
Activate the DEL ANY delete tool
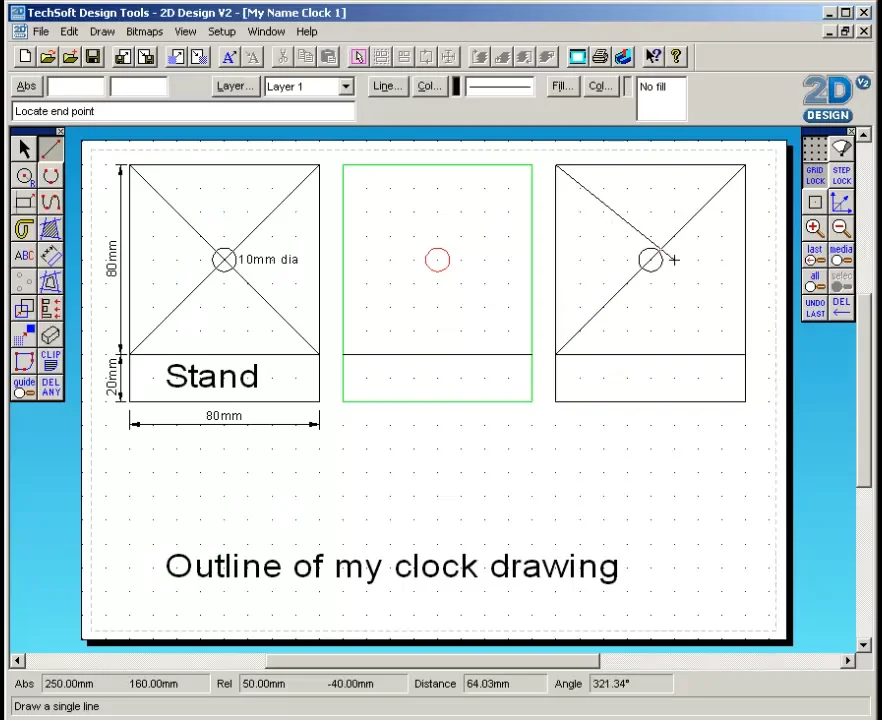51,388
